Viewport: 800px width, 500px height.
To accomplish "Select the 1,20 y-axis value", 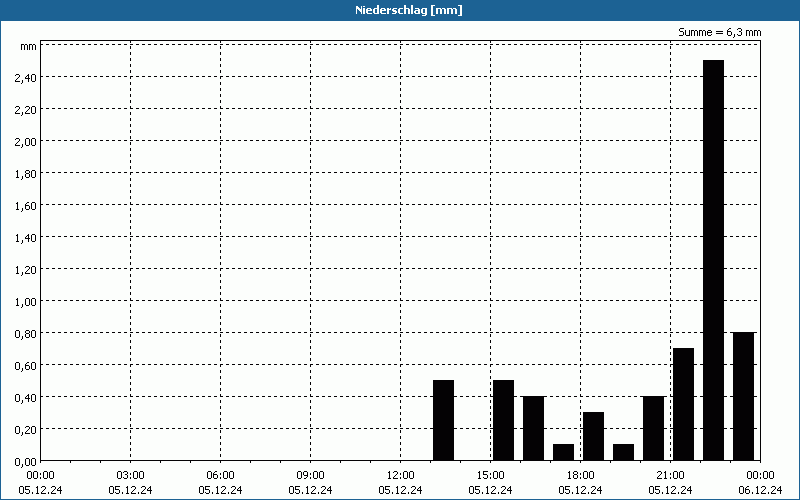I will coord(26,270).
